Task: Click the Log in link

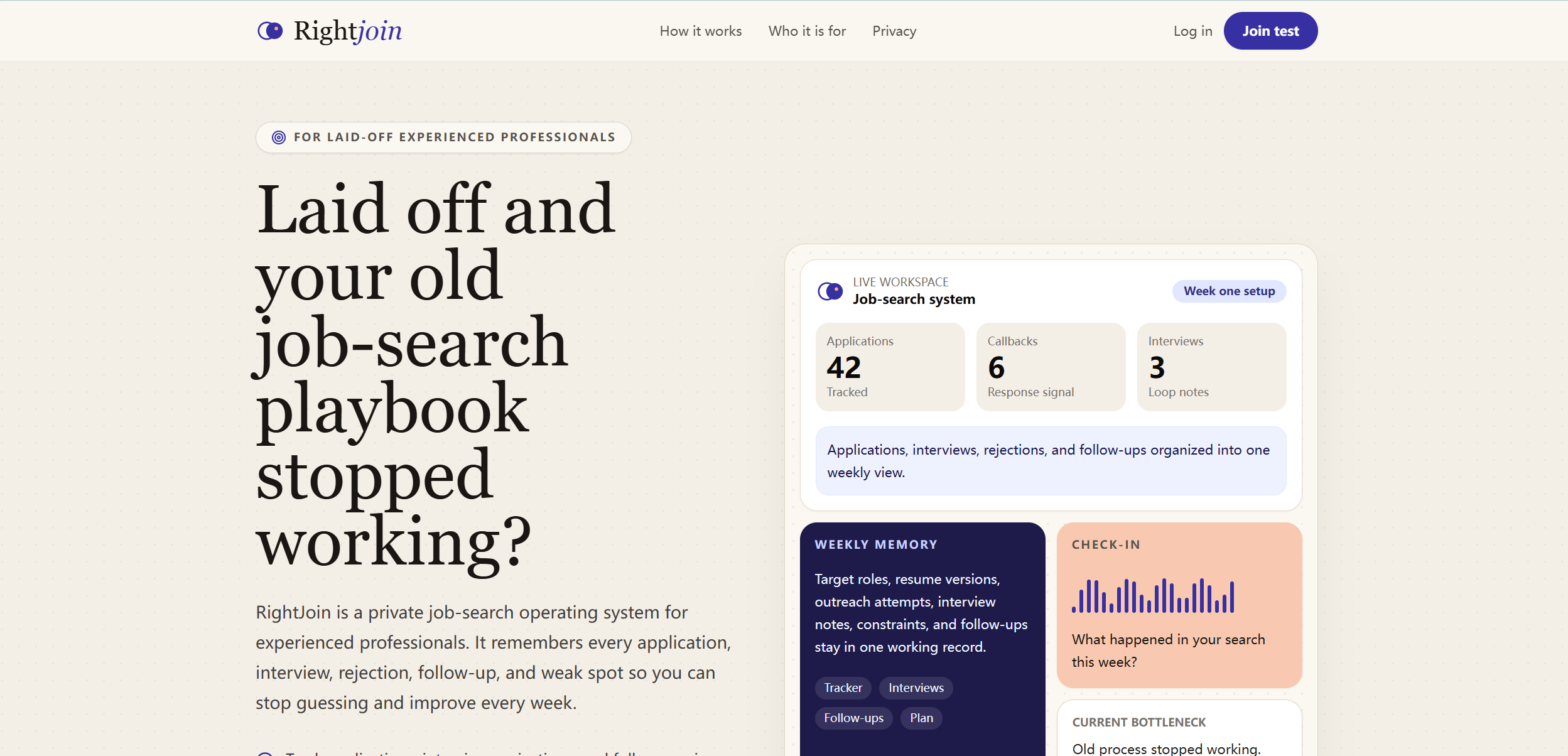Action: click(x=1193, y=31)
